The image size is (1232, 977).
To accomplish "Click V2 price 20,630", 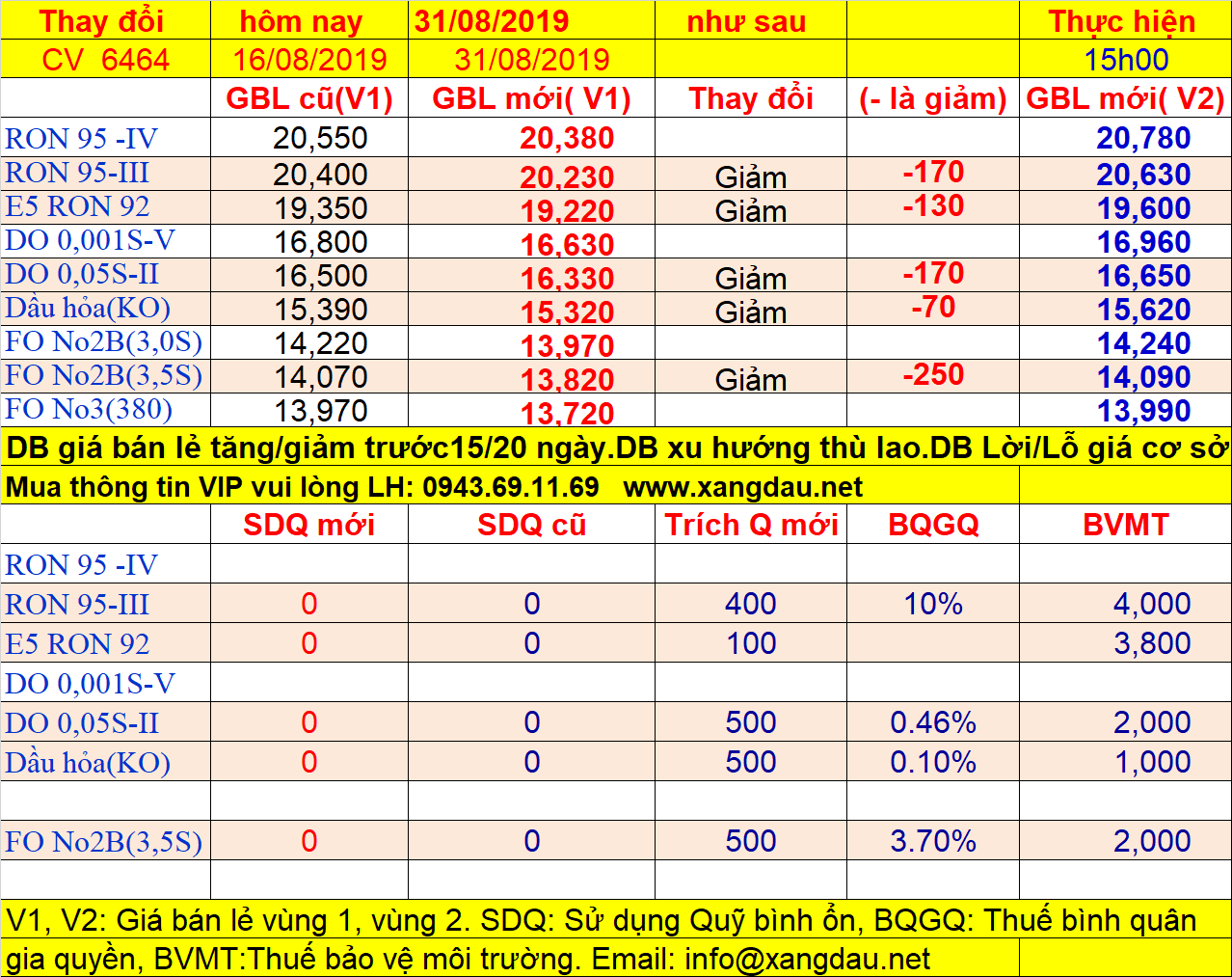I will click(x=1143, y=175).
